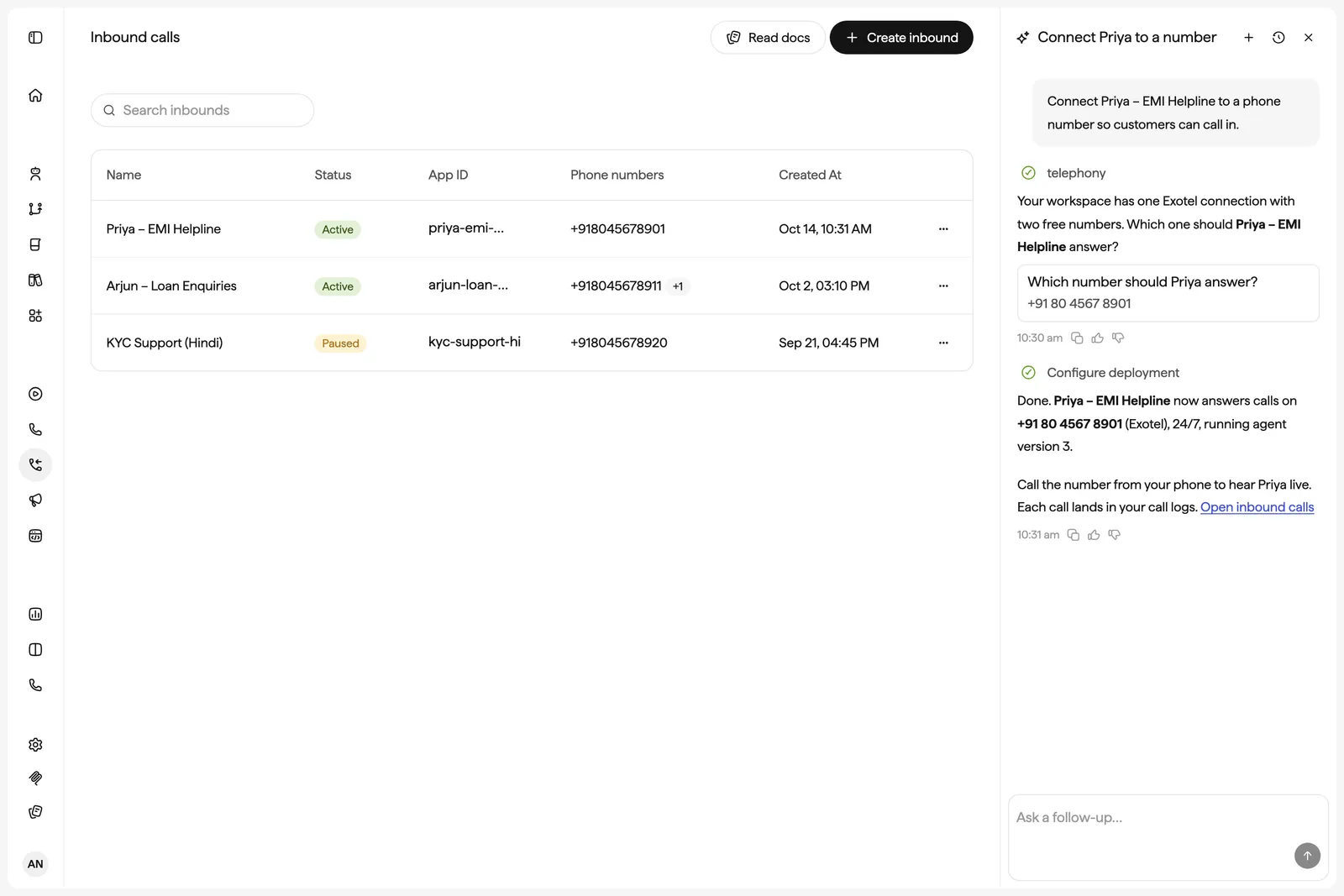Copy the 10:30 am assistant message
This screenshot has height=896, width=1344.
(x=1077, y=338)
